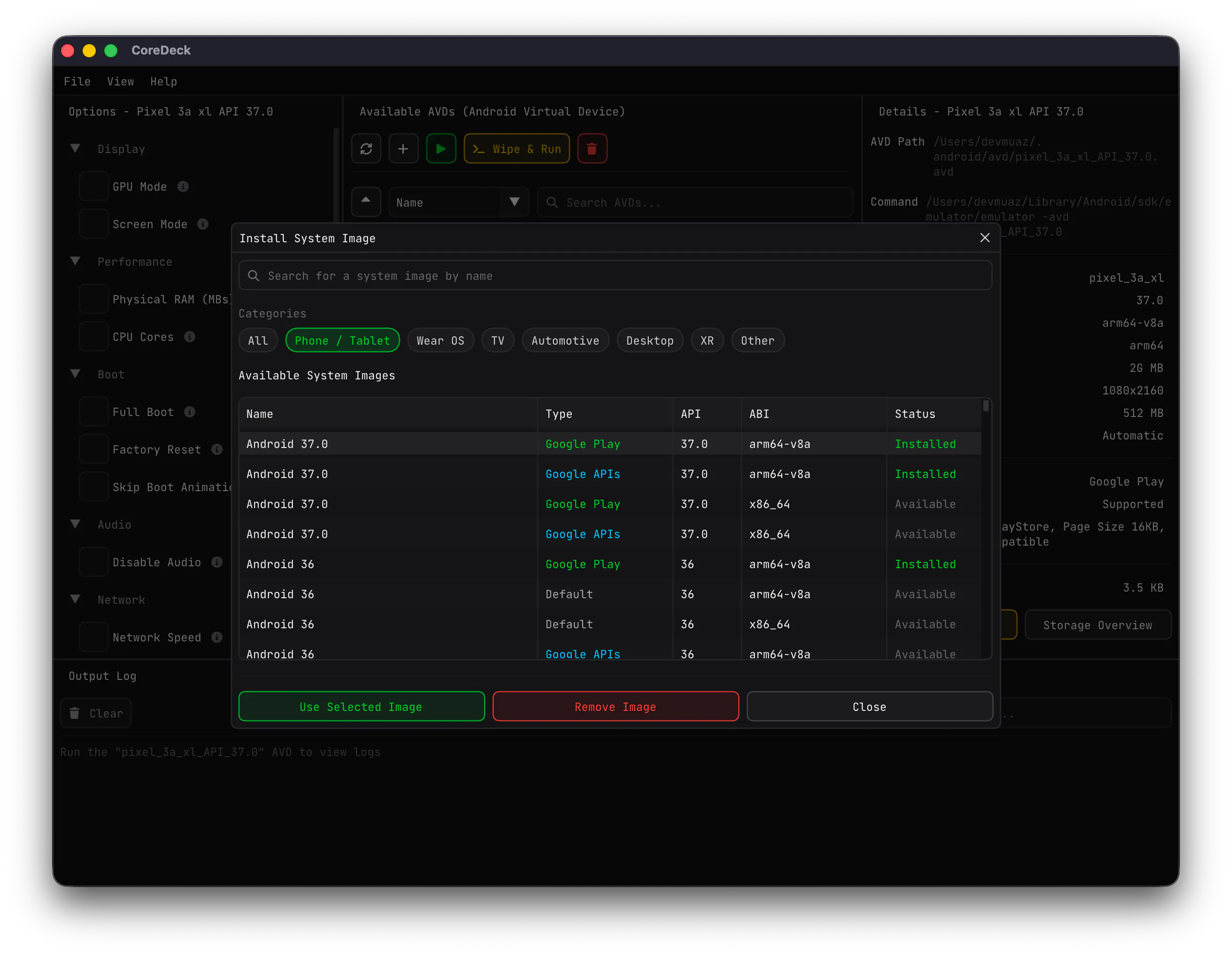This screenshot has width=1232, height=956.
Task: Open the View menu
Action: (121, 81)
